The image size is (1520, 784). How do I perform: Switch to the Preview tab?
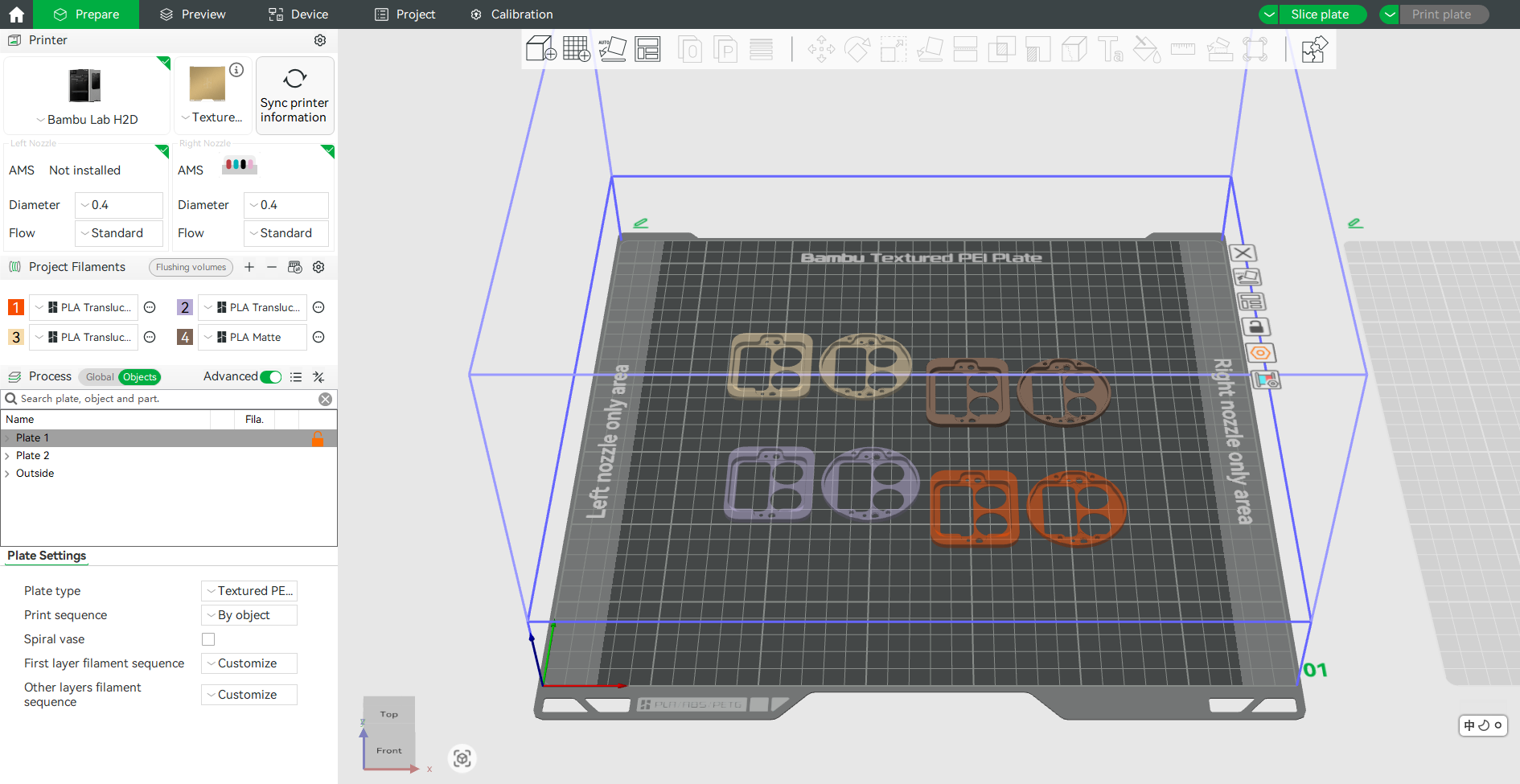pyautogui.click(x=192, y=14)
